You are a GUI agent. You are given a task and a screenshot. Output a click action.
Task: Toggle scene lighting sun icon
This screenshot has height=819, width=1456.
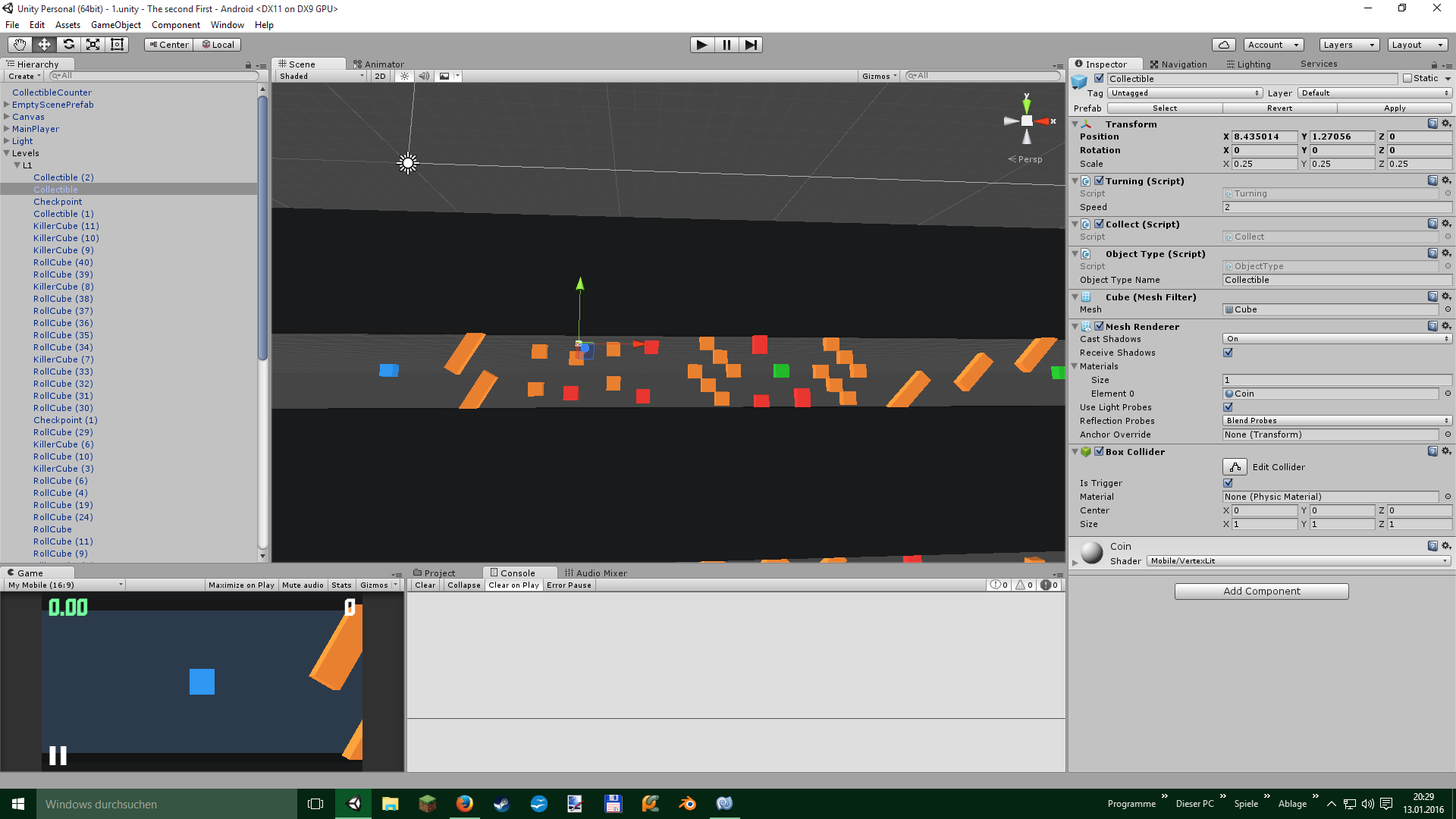pyautogui.click(x=404, y=76)
